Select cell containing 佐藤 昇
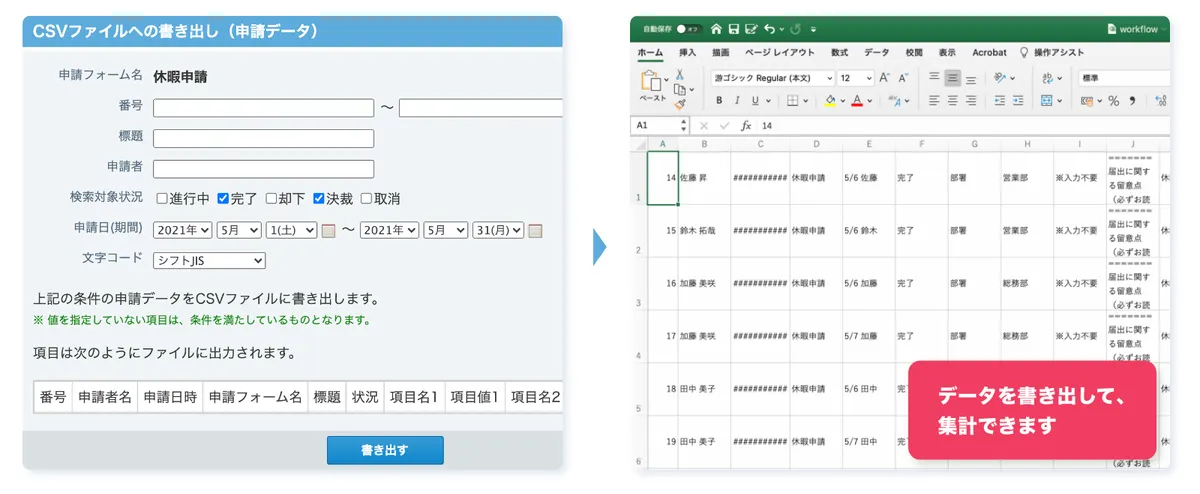Image resolution: width=1200 pixels, height=494 pixels. point(704,178)
